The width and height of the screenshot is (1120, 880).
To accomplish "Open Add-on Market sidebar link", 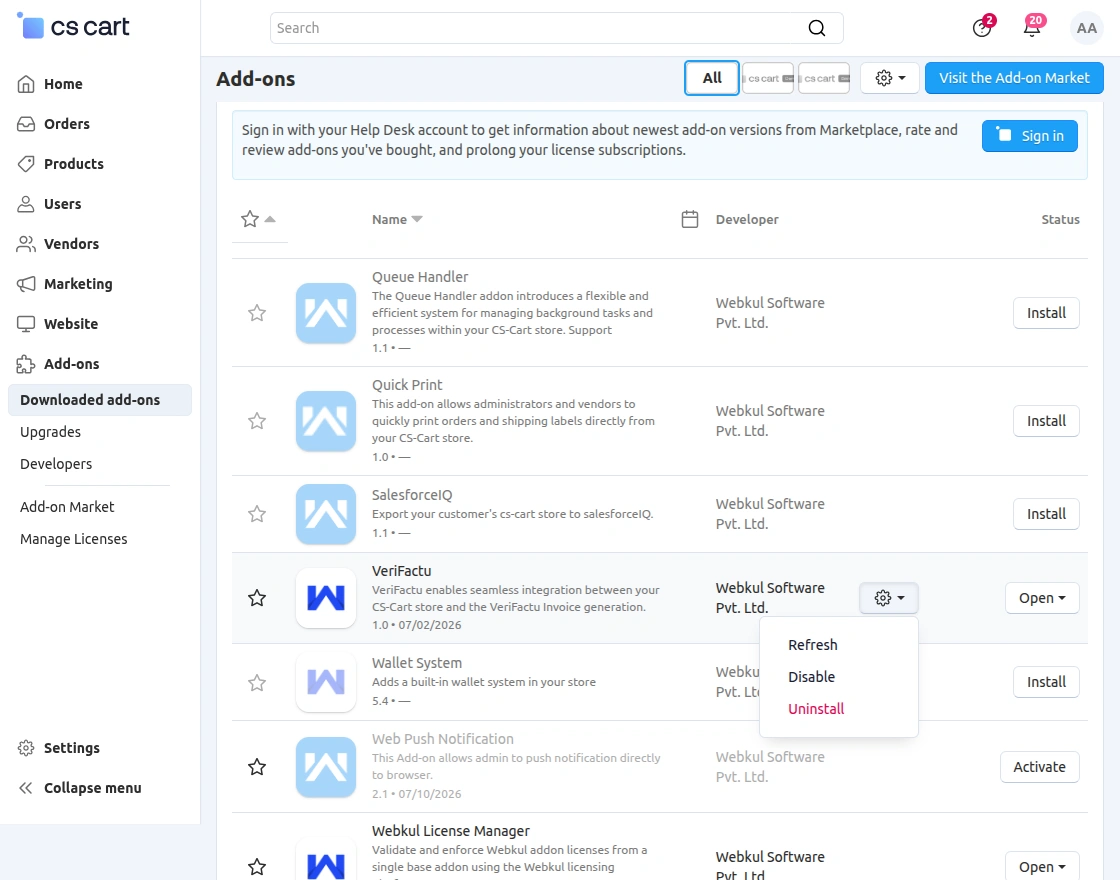I will click(x=67, y=507).
